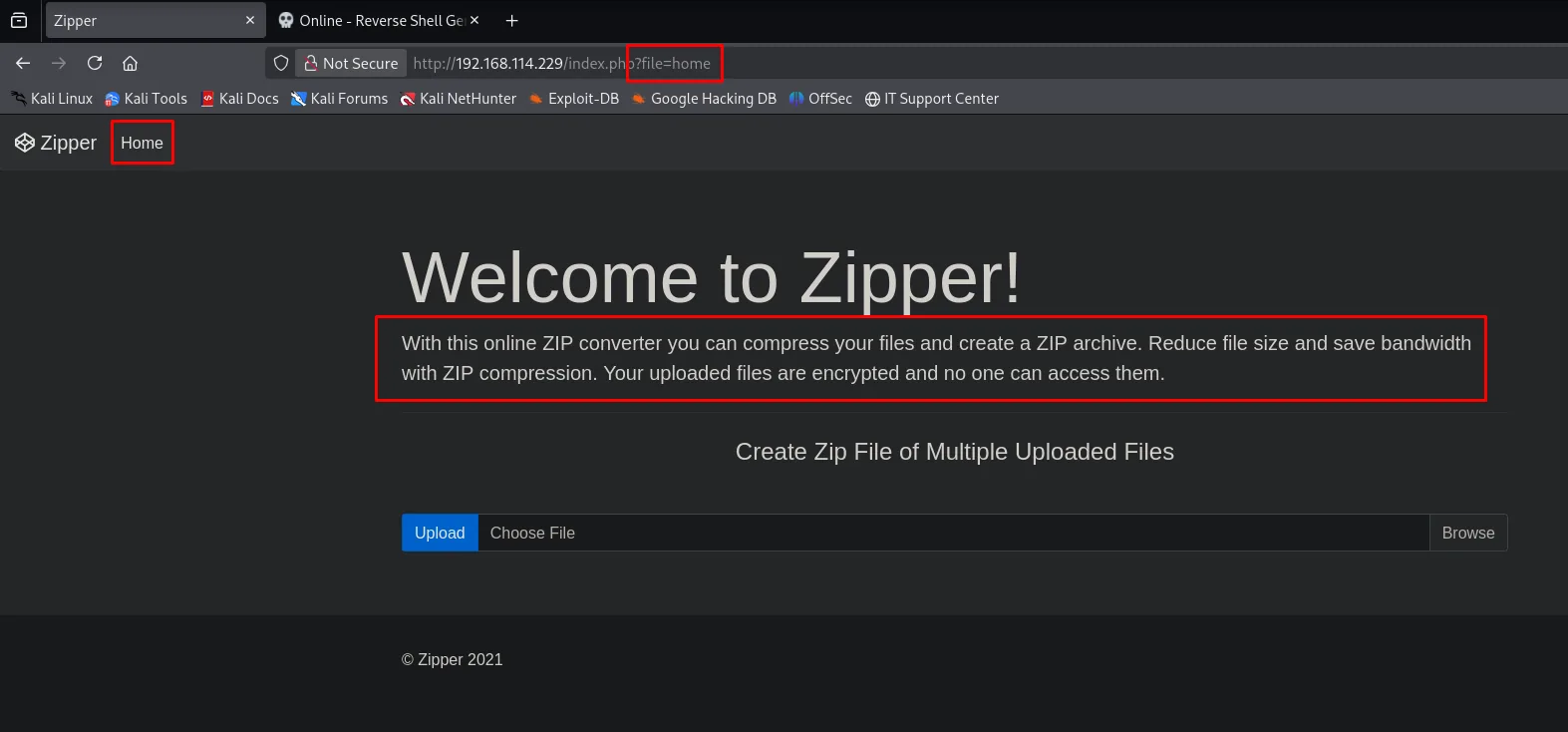Viewport: 1568px width, 732px height.
Task: Go to the browser home page icon
Action: pos(130,63)
